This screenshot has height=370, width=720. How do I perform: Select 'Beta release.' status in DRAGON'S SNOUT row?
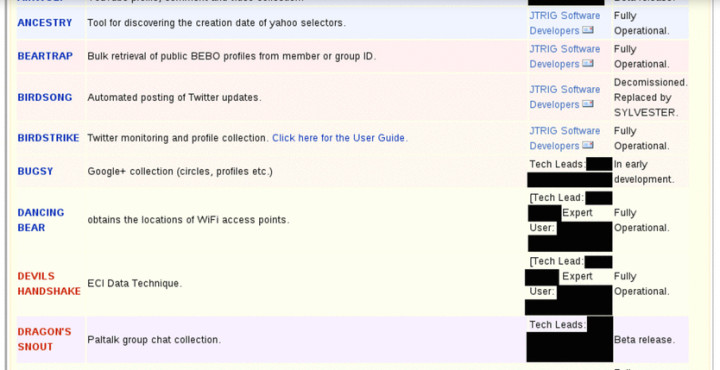[644, 340]
